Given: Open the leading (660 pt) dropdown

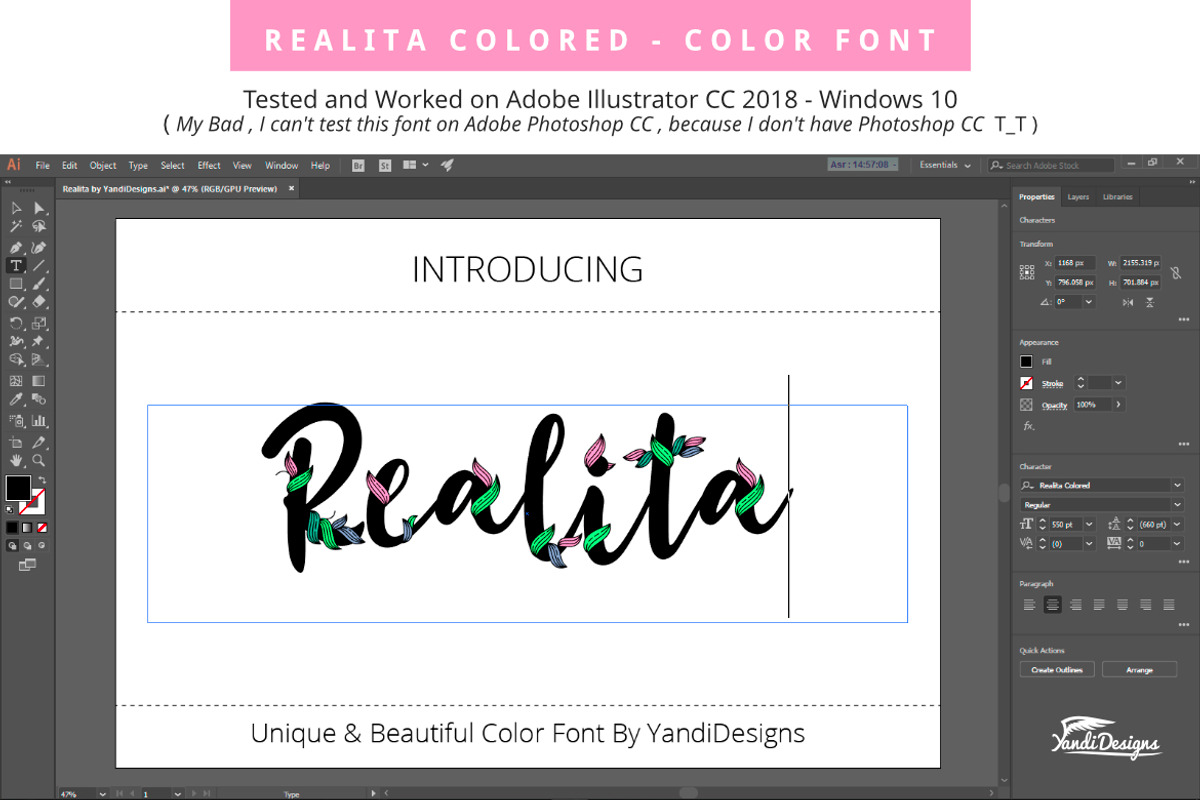Looking at the screenshot, I should pos(1177,524).
